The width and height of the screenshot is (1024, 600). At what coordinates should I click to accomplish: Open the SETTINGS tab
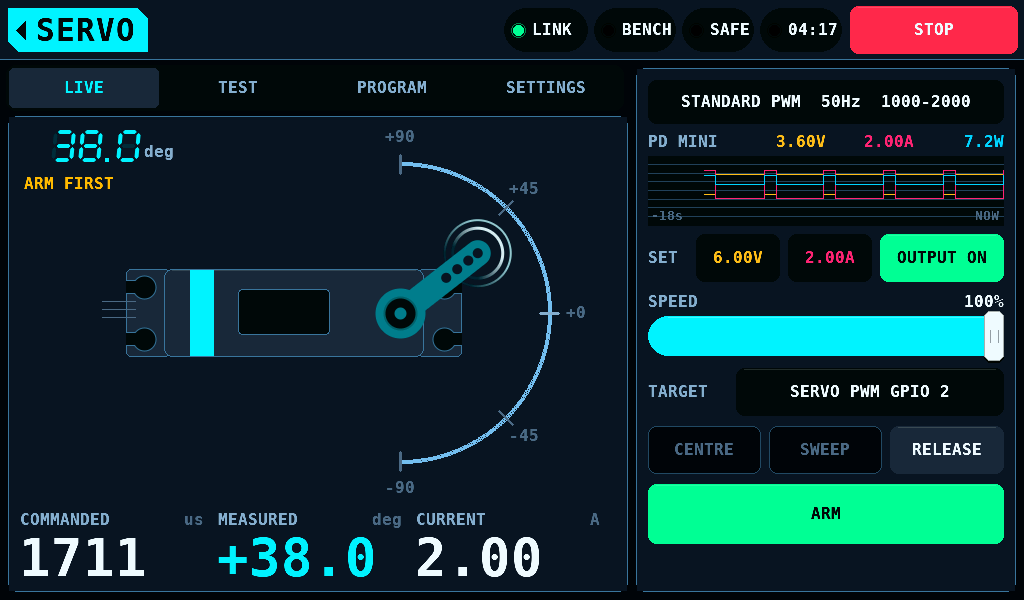click(546, 87)
